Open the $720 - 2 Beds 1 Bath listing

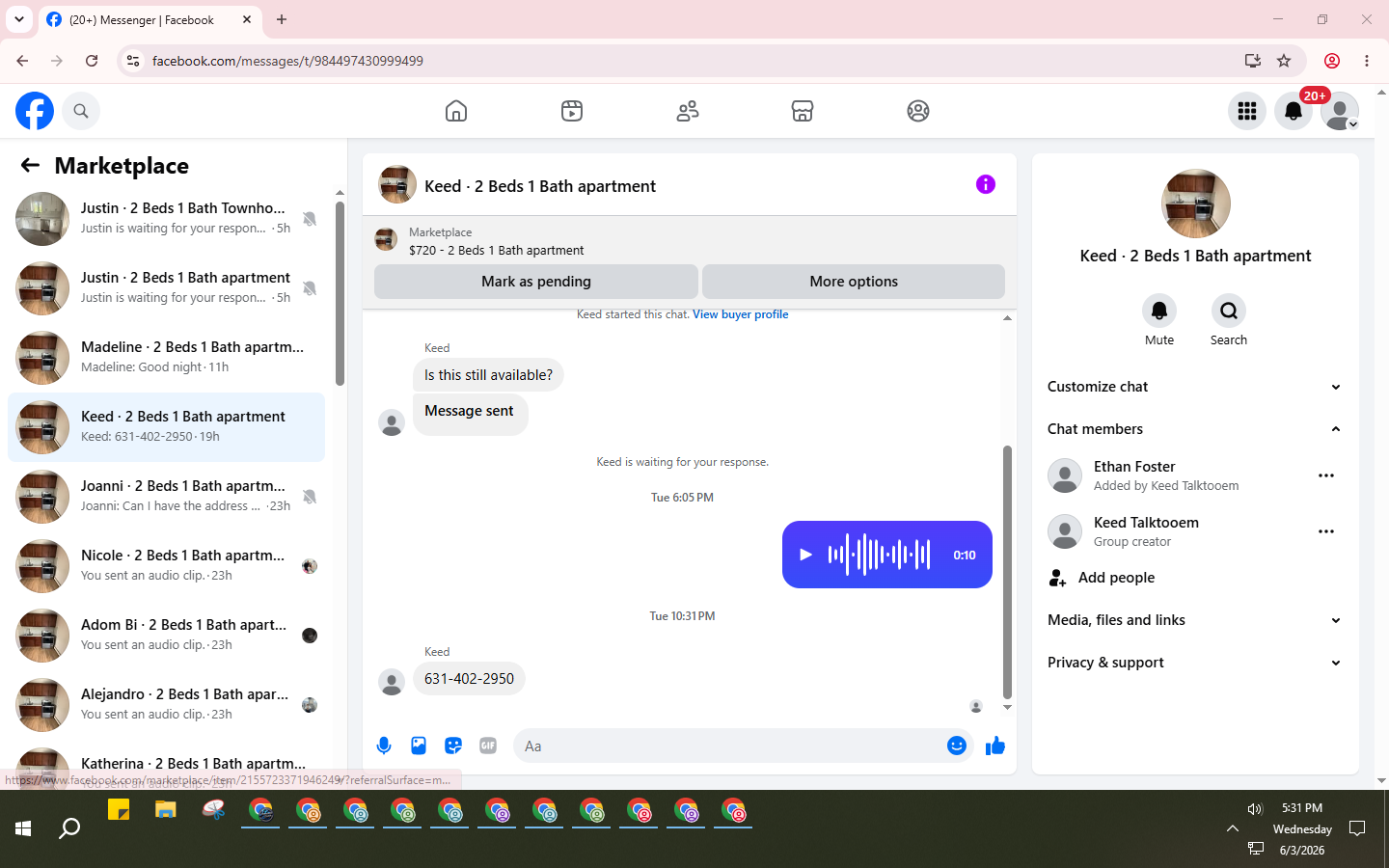[496, 250]
